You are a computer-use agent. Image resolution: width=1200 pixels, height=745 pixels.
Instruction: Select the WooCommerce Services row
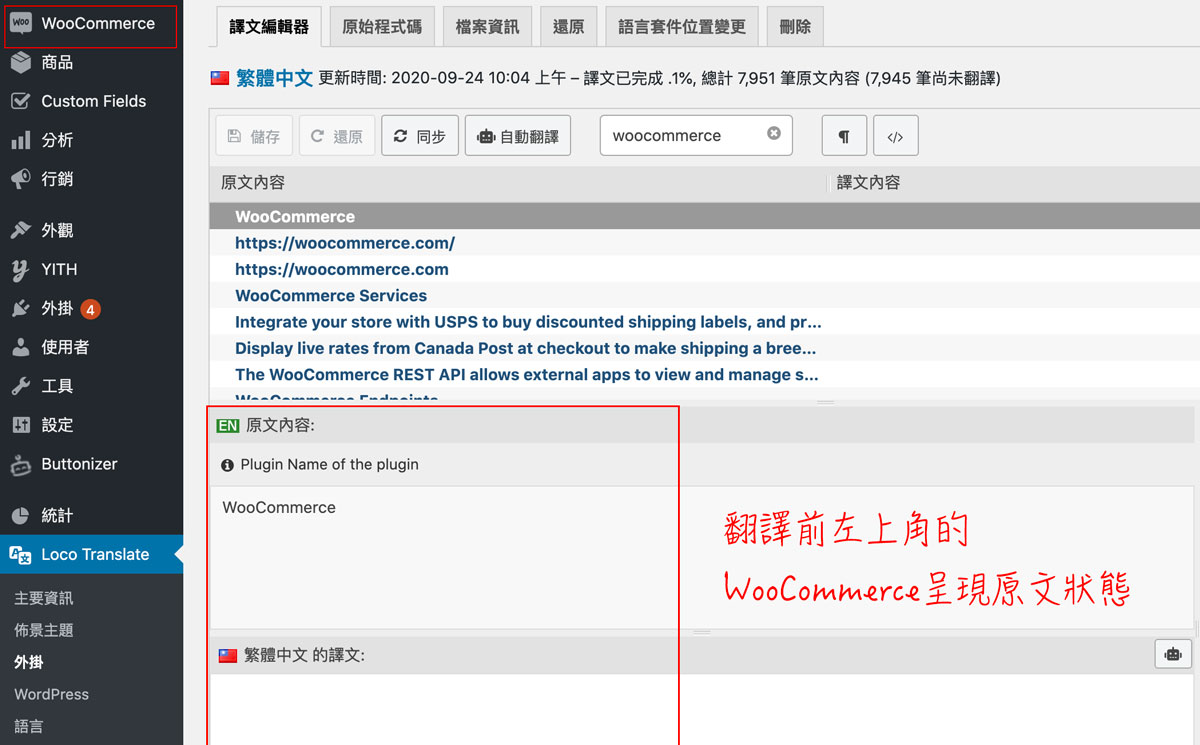click(704, 295)
